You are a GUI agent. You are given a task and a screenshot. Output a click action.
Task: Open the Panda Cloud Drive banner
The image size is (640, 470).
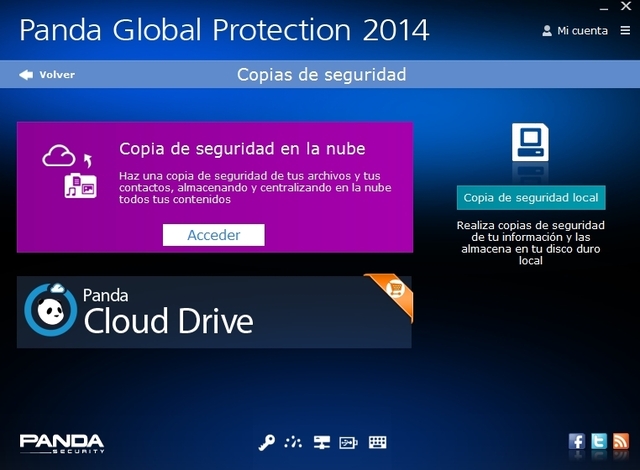[214, 312]
